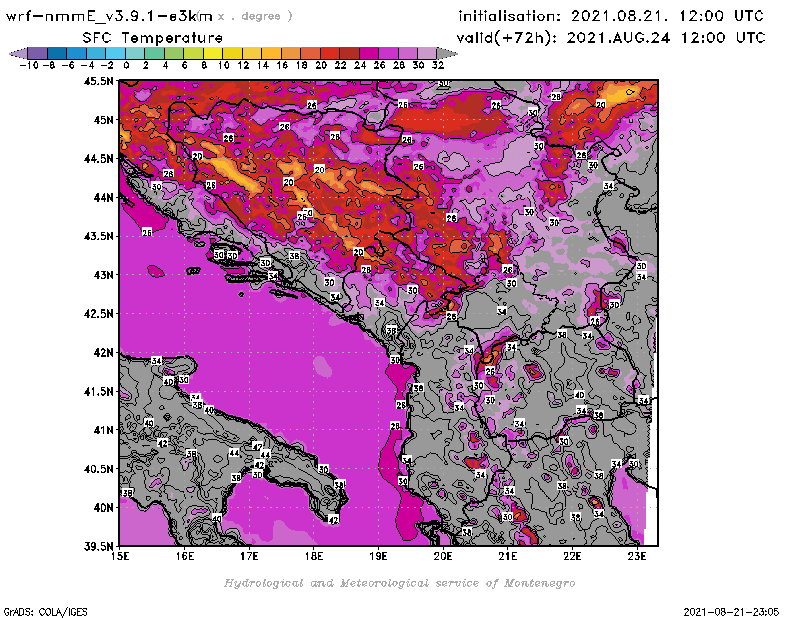Click the '20E' longitude axis label
The image size is (800, 618).
tap(443, 556)
